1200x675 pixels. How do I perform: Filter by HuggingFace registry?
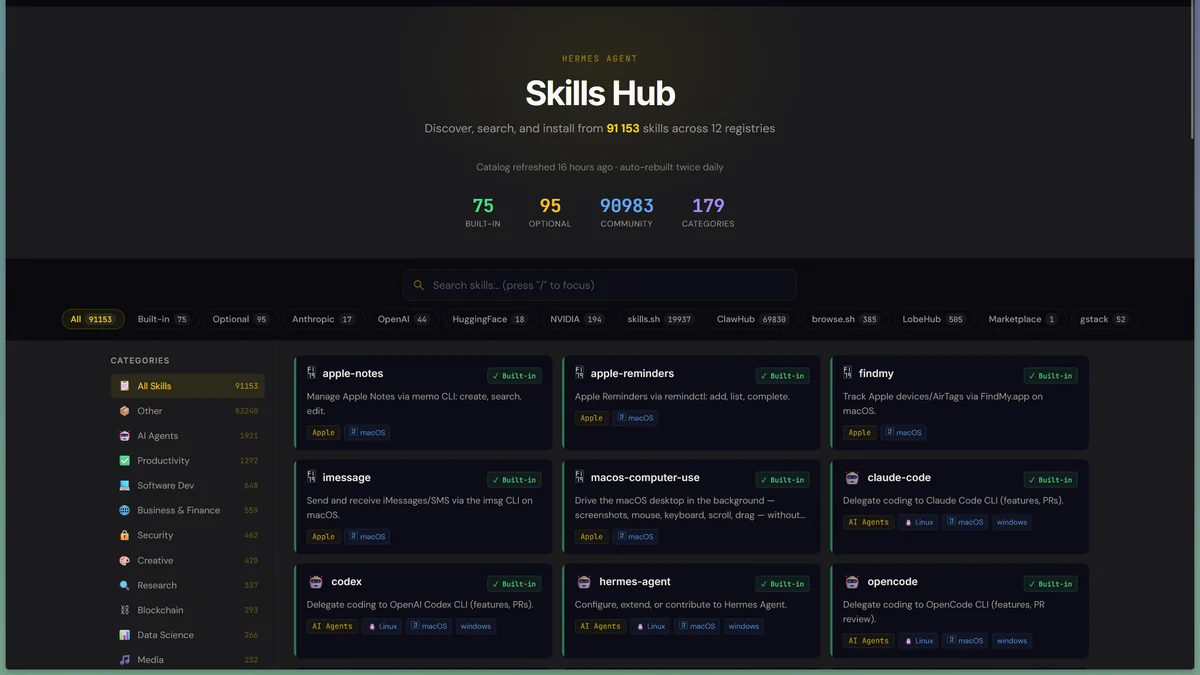tap(489, 319)
